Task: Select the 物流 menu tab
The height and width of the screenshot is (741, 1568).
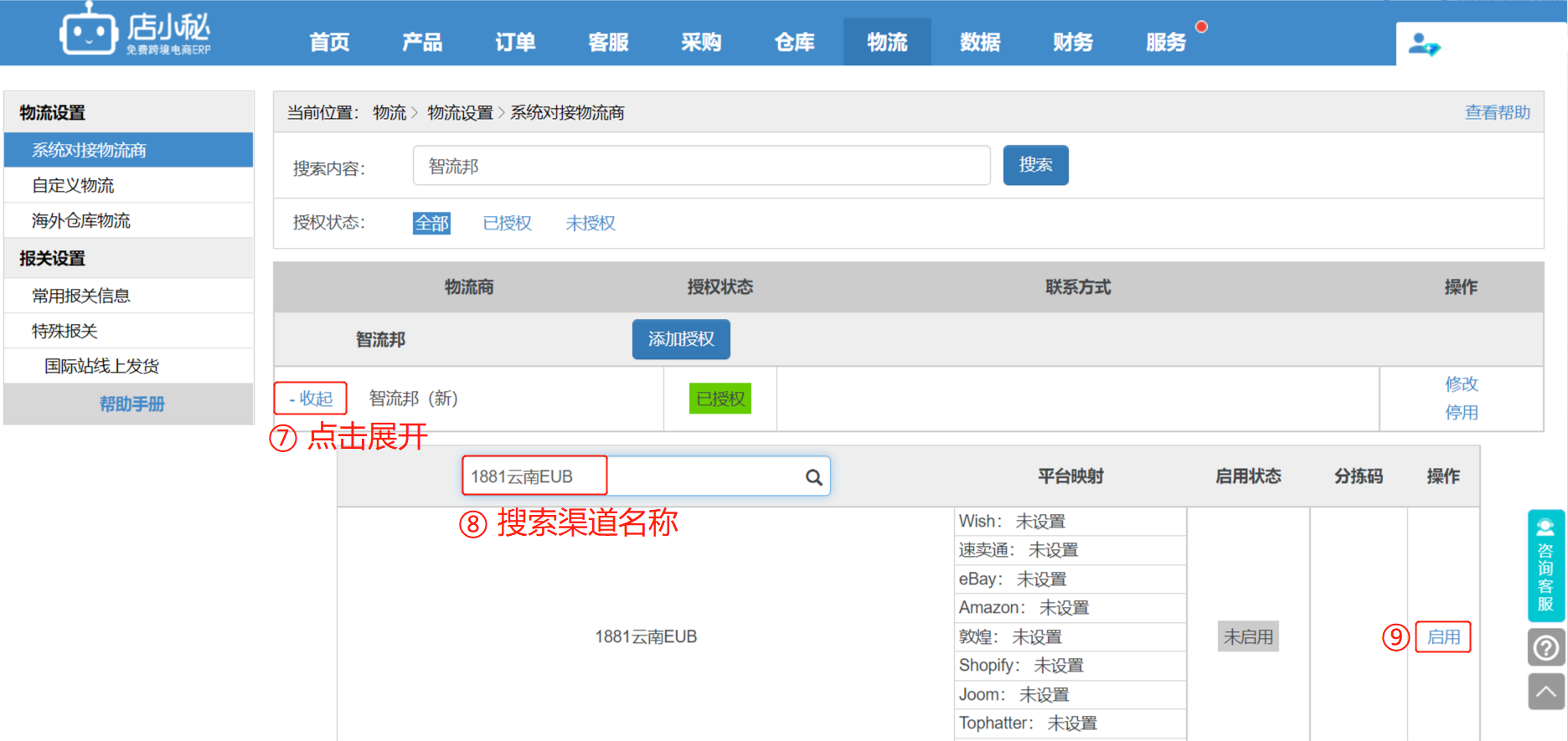Action: pos(887,42)
